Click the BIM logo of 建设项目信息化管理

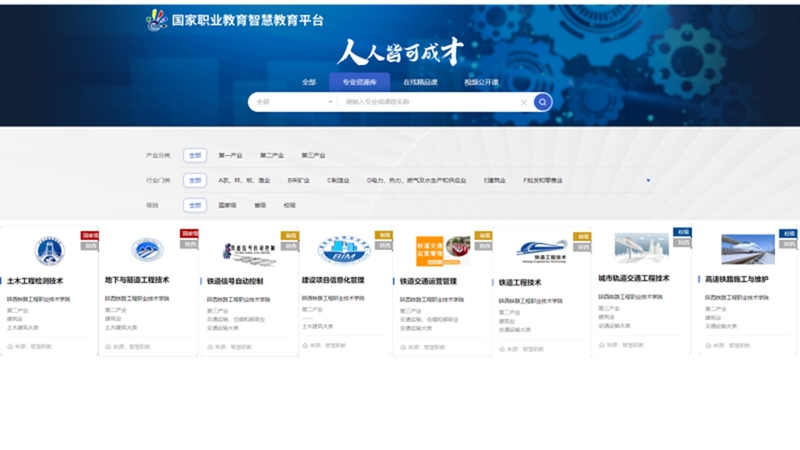pyautogui.click(x=343, y=250)
